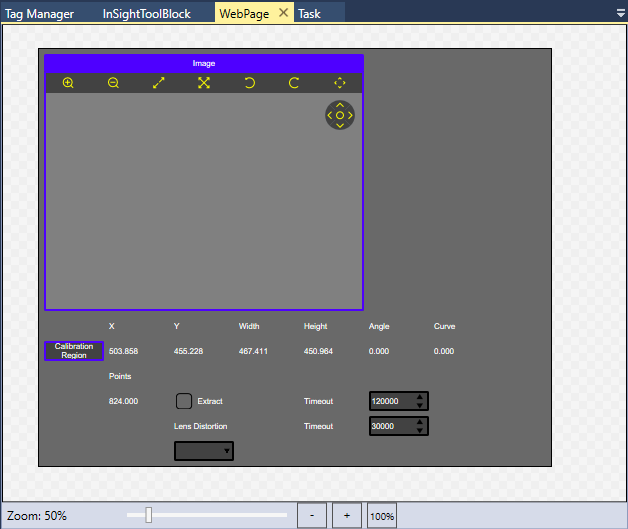Switch to the Task tab
The image size is (628, 529).
coord(309,14)
